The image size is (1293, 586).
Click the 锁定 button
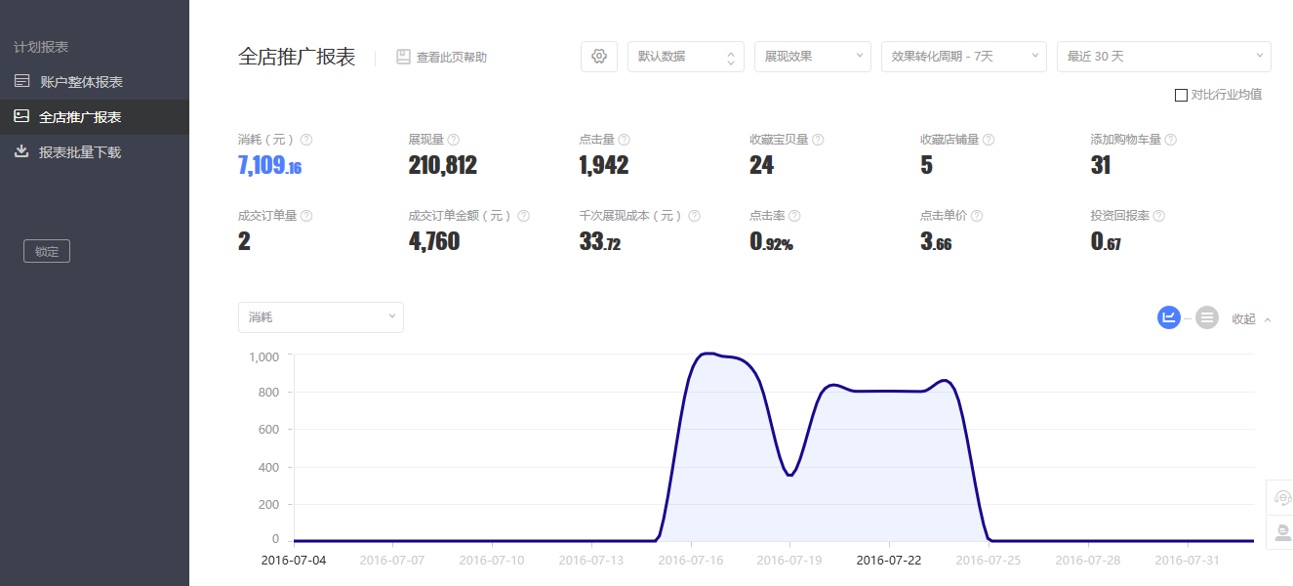[x=47, y=251]
